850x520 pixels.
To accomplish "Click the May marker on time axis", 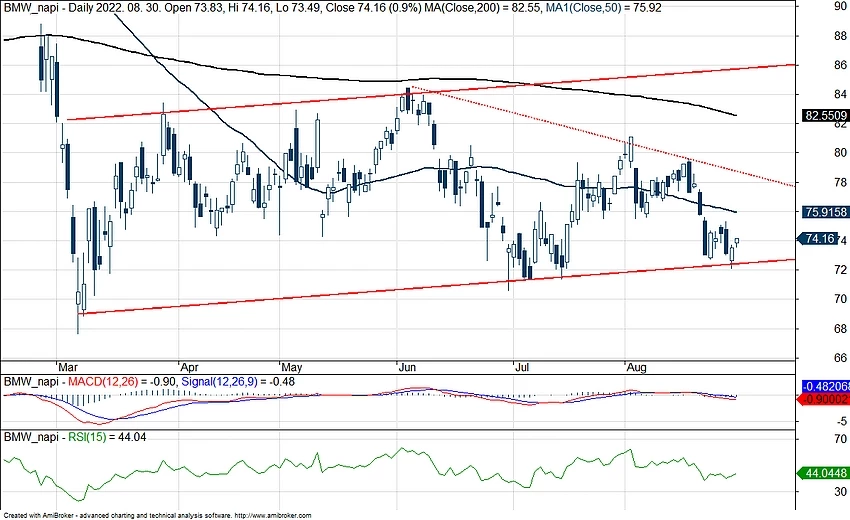I will pos(293,366).
